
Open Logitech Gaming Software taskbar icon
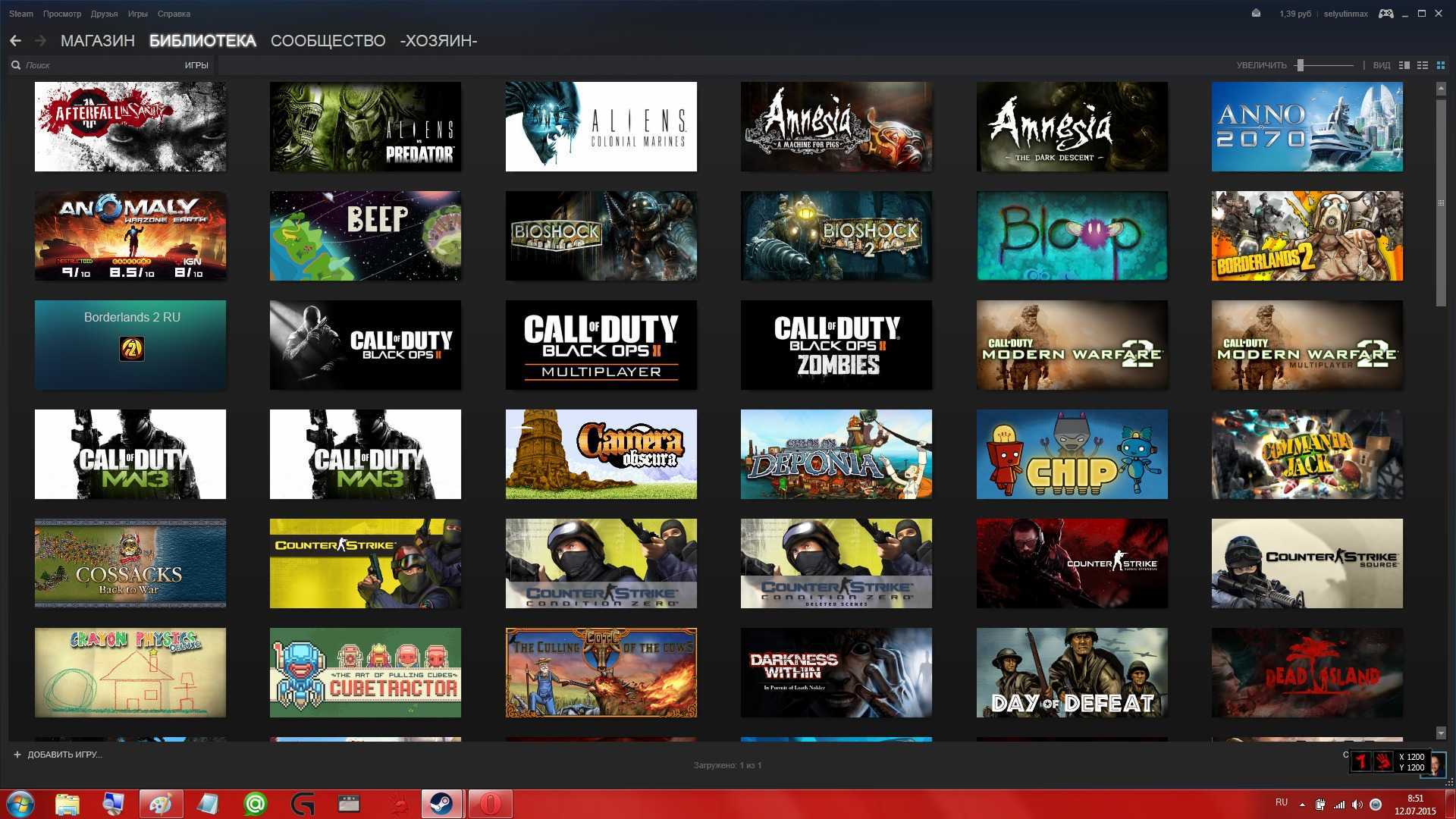click(x=303, y=804)
